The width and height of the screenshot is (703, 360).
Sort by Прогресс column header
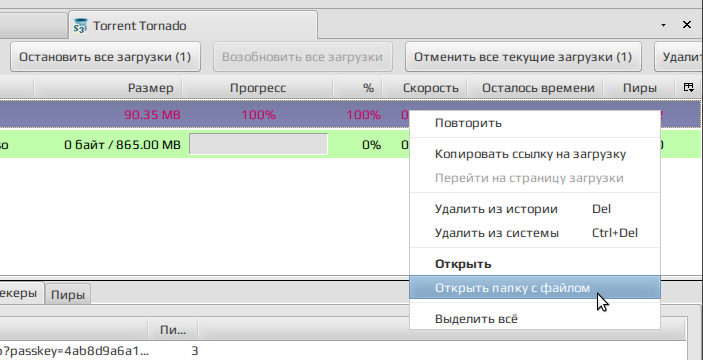click(x=258, y=88)
